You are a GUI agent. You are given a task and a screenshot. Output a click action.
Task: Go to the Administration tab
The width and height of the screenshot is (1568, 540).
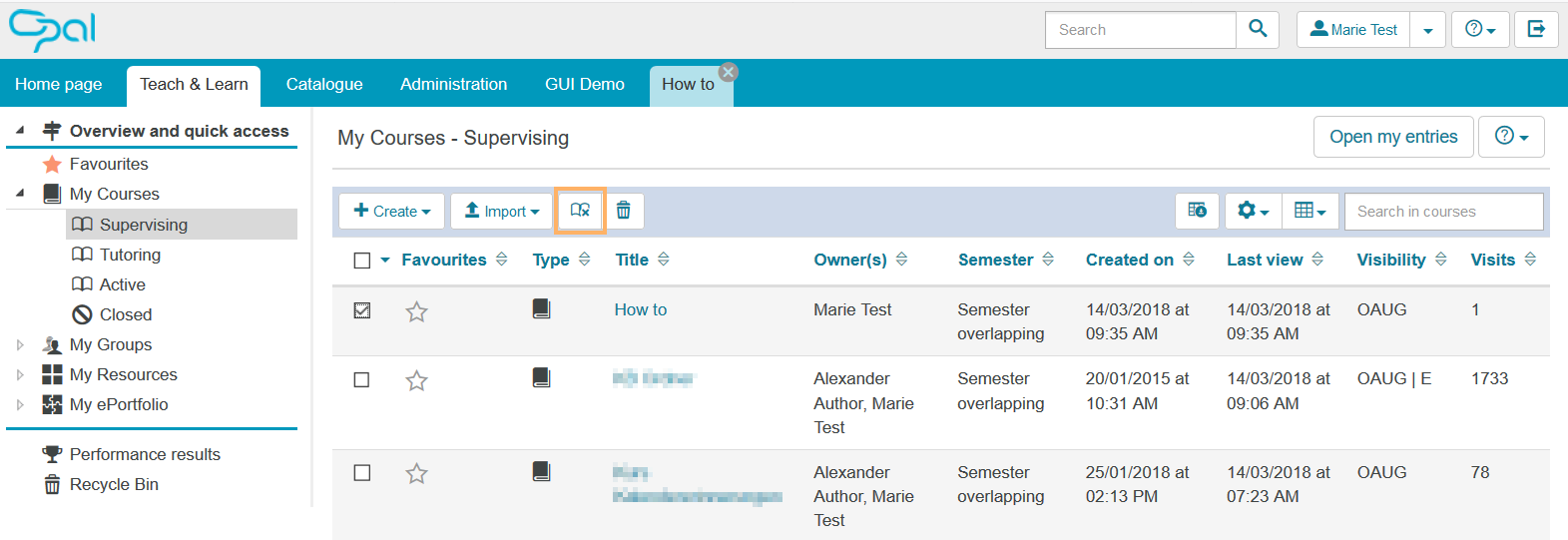click(453, 85)
